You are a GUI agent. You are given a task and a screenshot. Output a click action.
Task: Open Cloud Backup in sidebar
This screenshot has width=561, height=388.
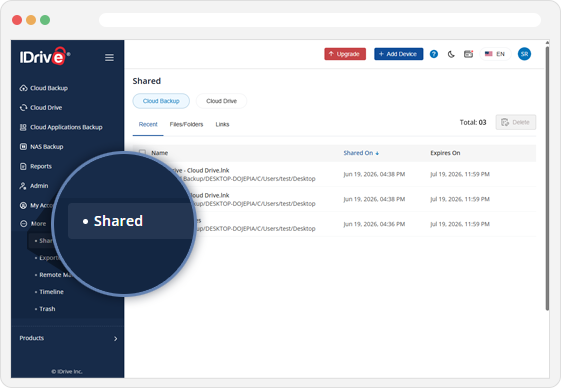(x=49, y=88)
